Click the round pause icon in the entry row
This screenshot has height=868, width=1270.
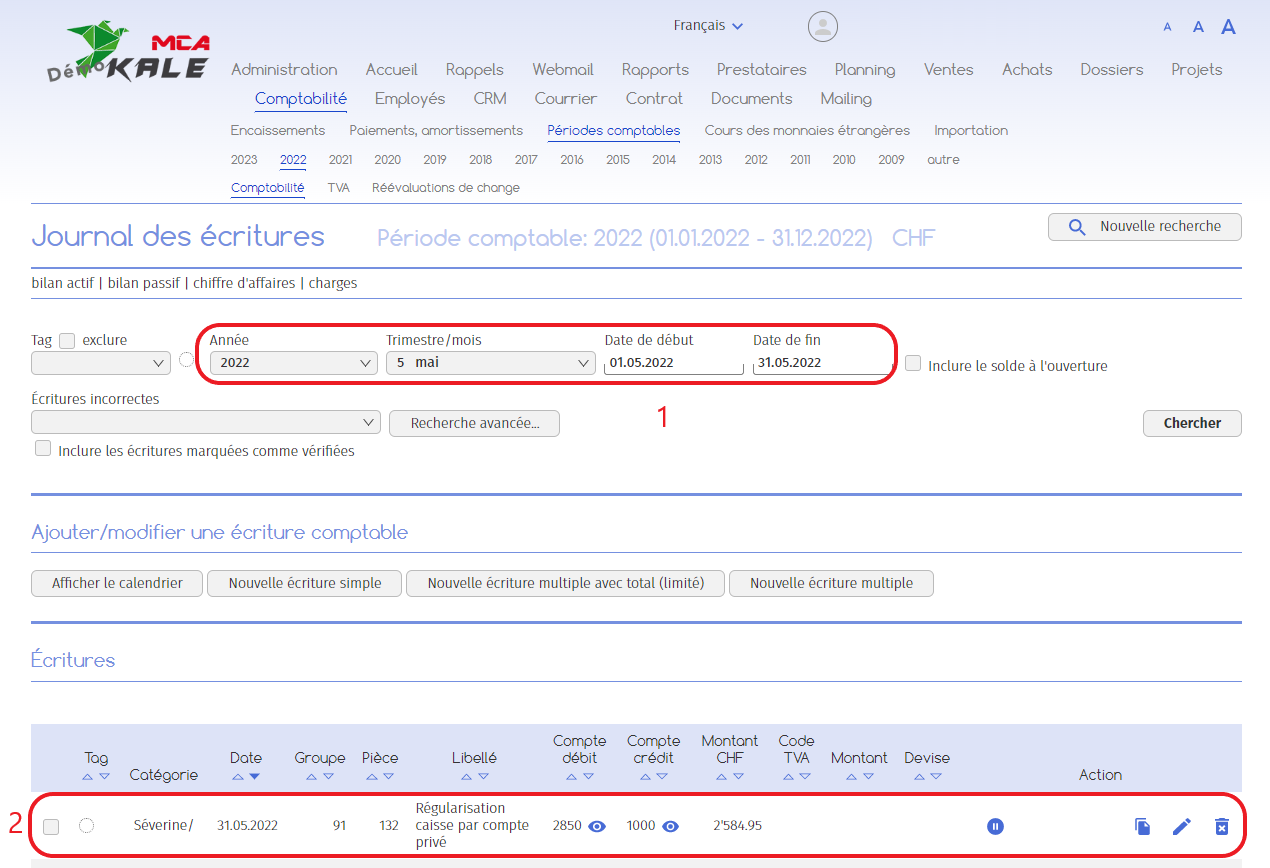point(995,826)
